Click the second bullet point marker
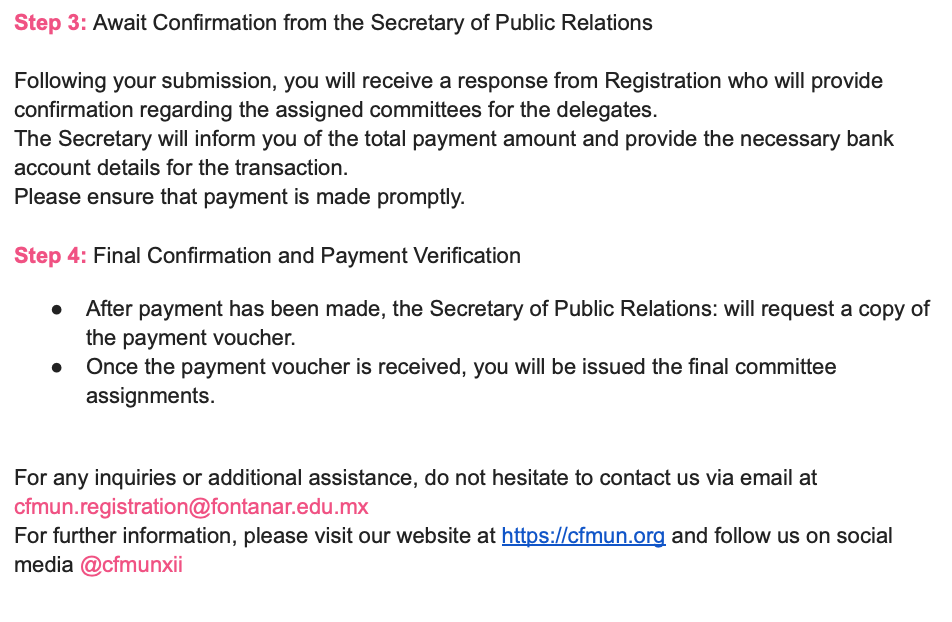Screen dimensions: 952x622 58,368
